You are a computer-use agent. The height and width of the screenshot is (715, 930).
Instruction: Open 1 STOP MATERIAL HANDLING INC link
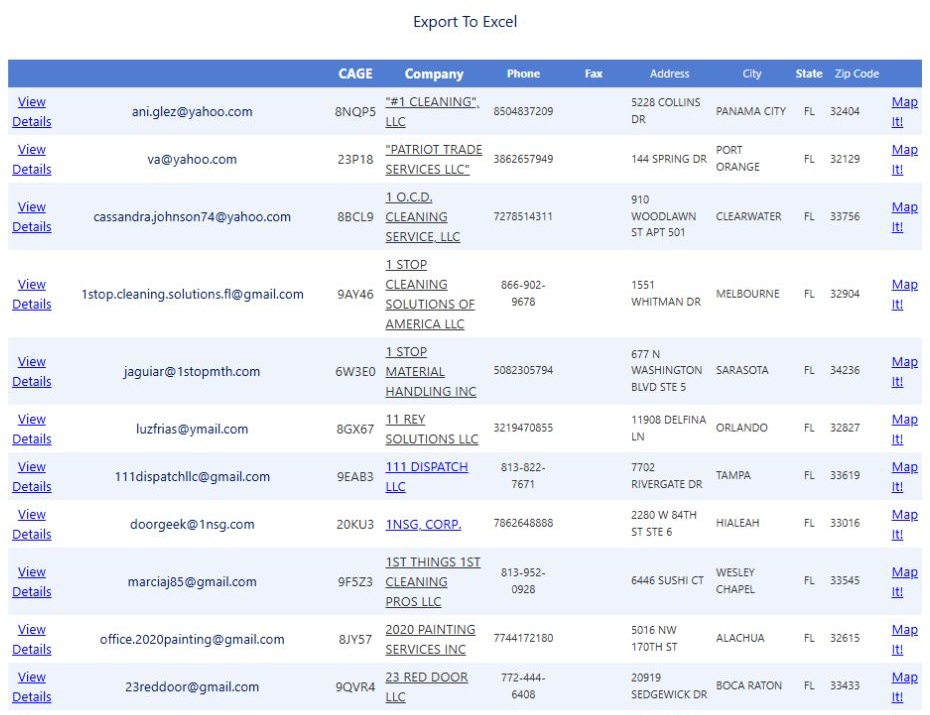point(431,372)
